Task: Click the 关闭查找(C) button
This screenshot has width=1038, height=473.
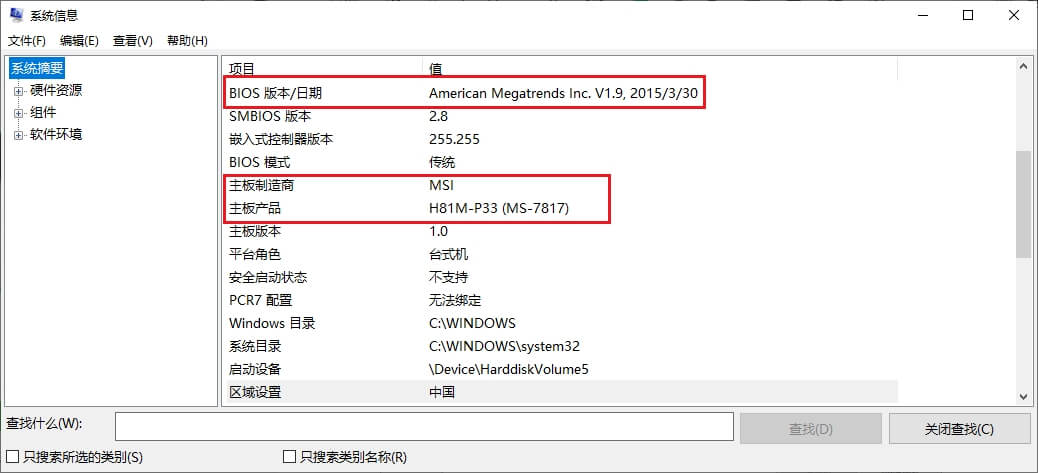Action: [959, 429]
